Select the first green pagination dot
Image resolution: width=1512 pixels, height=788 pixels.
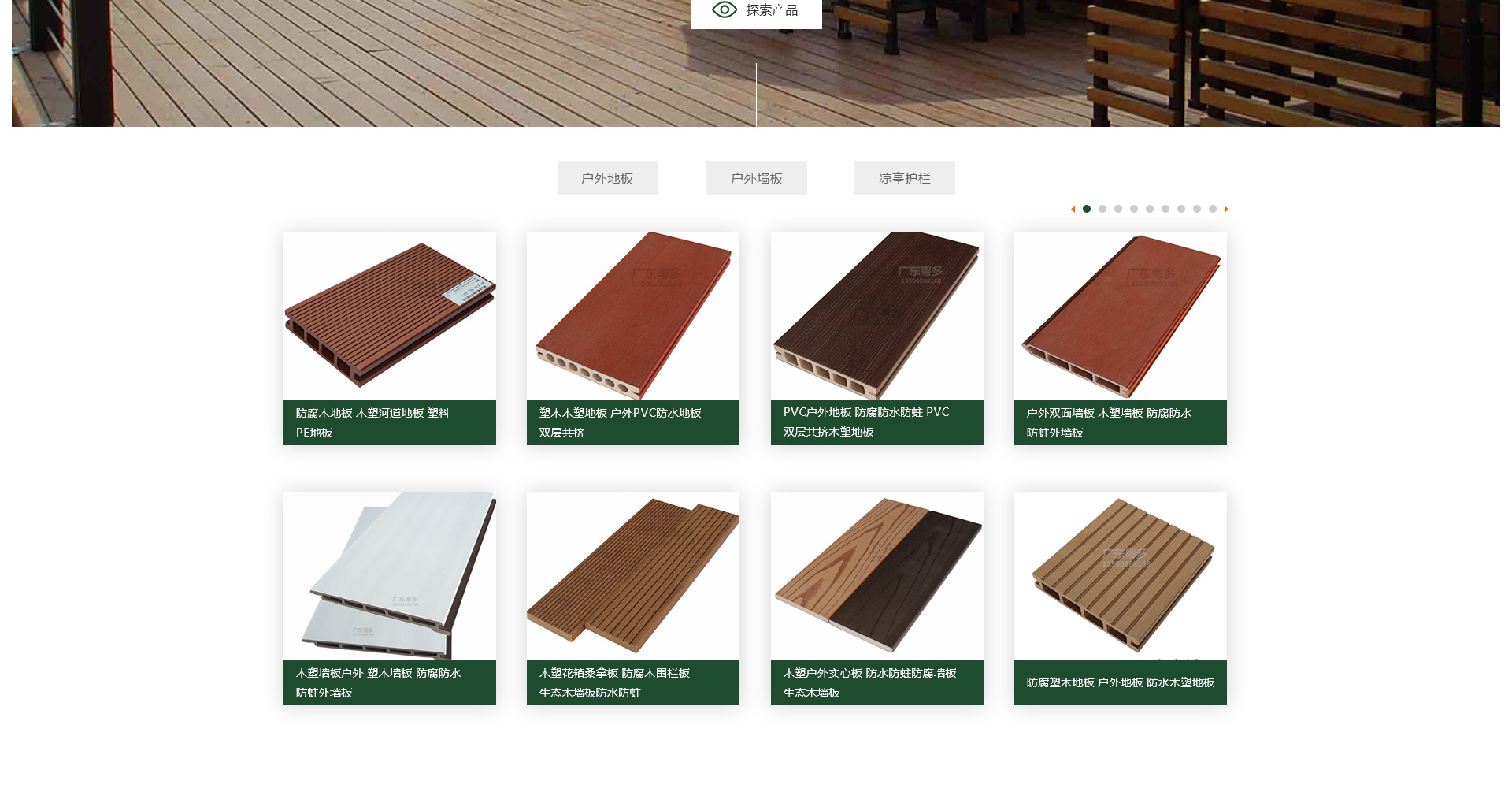1087,209
